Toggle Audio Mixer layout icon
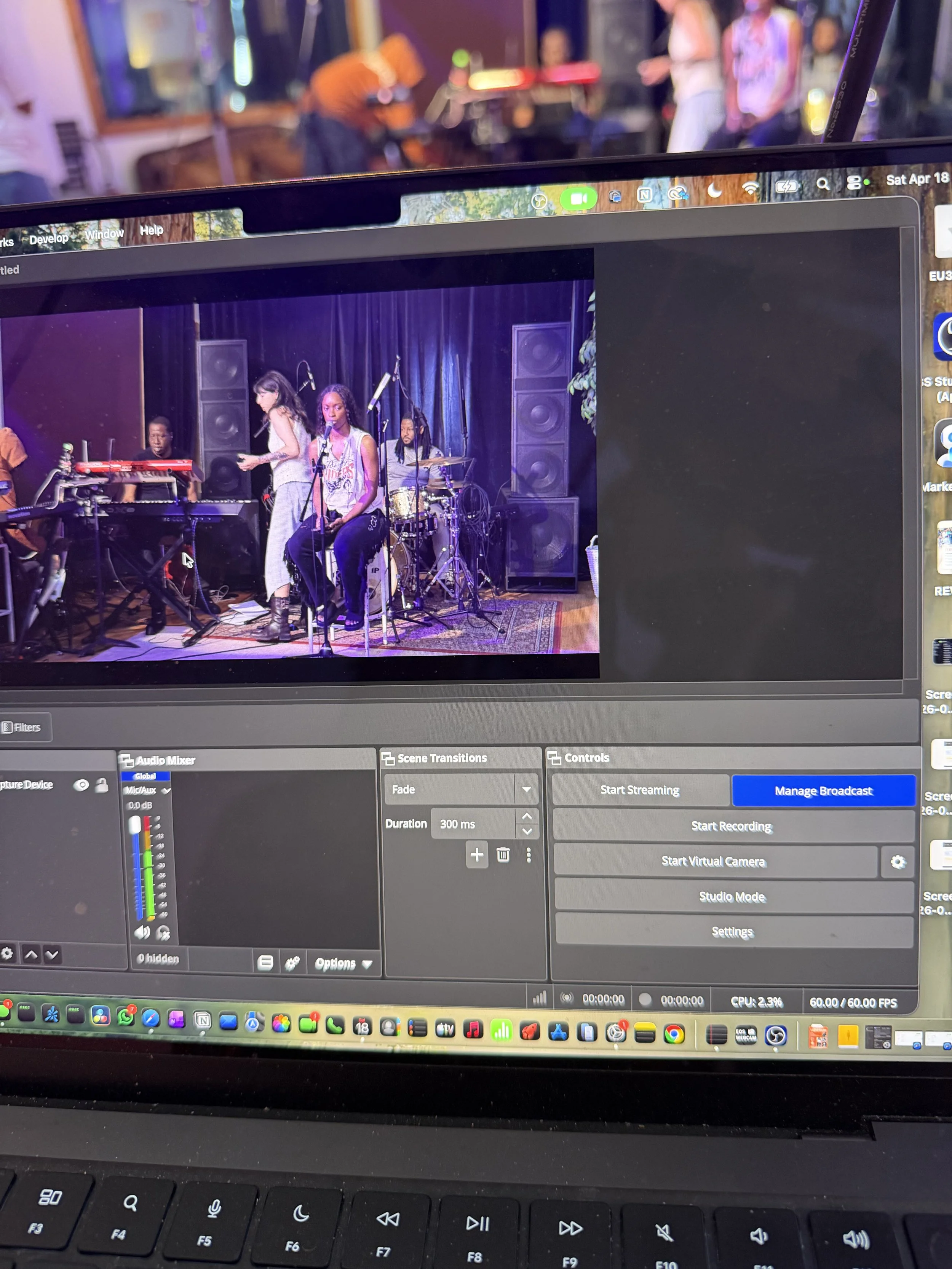 coord(265,962)
